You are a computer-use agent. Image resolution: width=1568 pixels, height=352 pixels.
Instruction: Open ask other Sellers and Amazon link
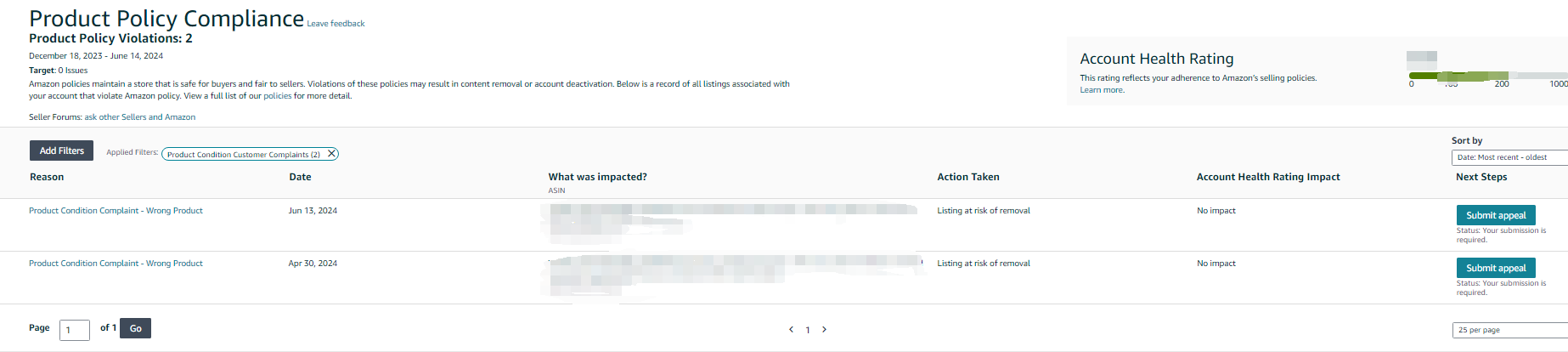click(140, 117)
